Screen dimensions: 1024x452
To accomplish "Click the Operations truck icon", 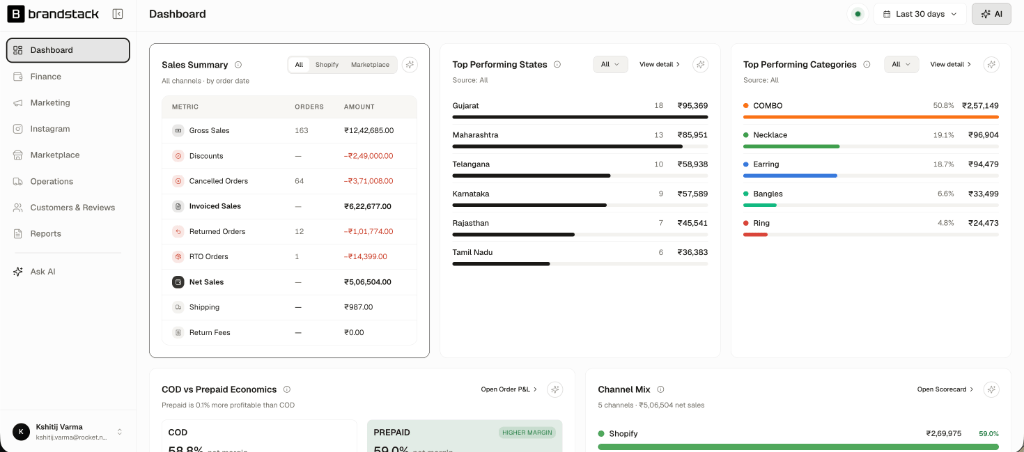I will [18, 181].
